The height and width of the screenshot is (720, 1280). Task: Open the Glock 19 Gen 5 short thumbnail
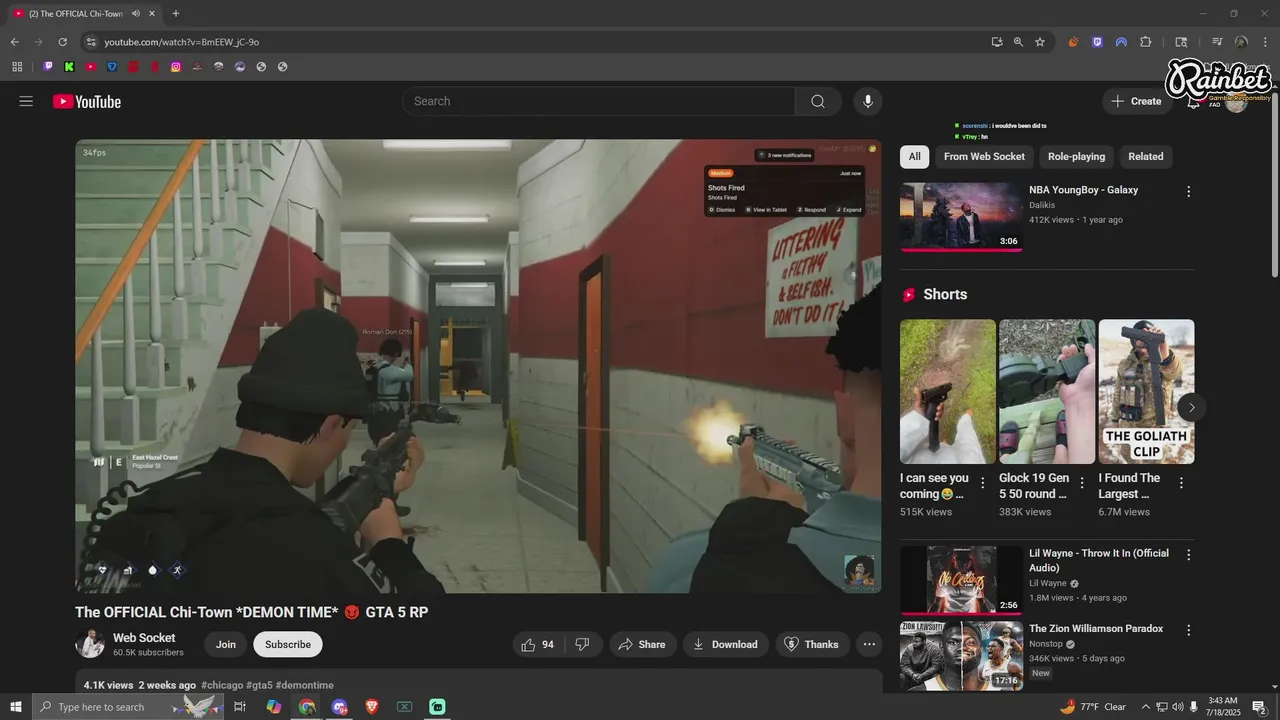click(x=1047, y=391)
